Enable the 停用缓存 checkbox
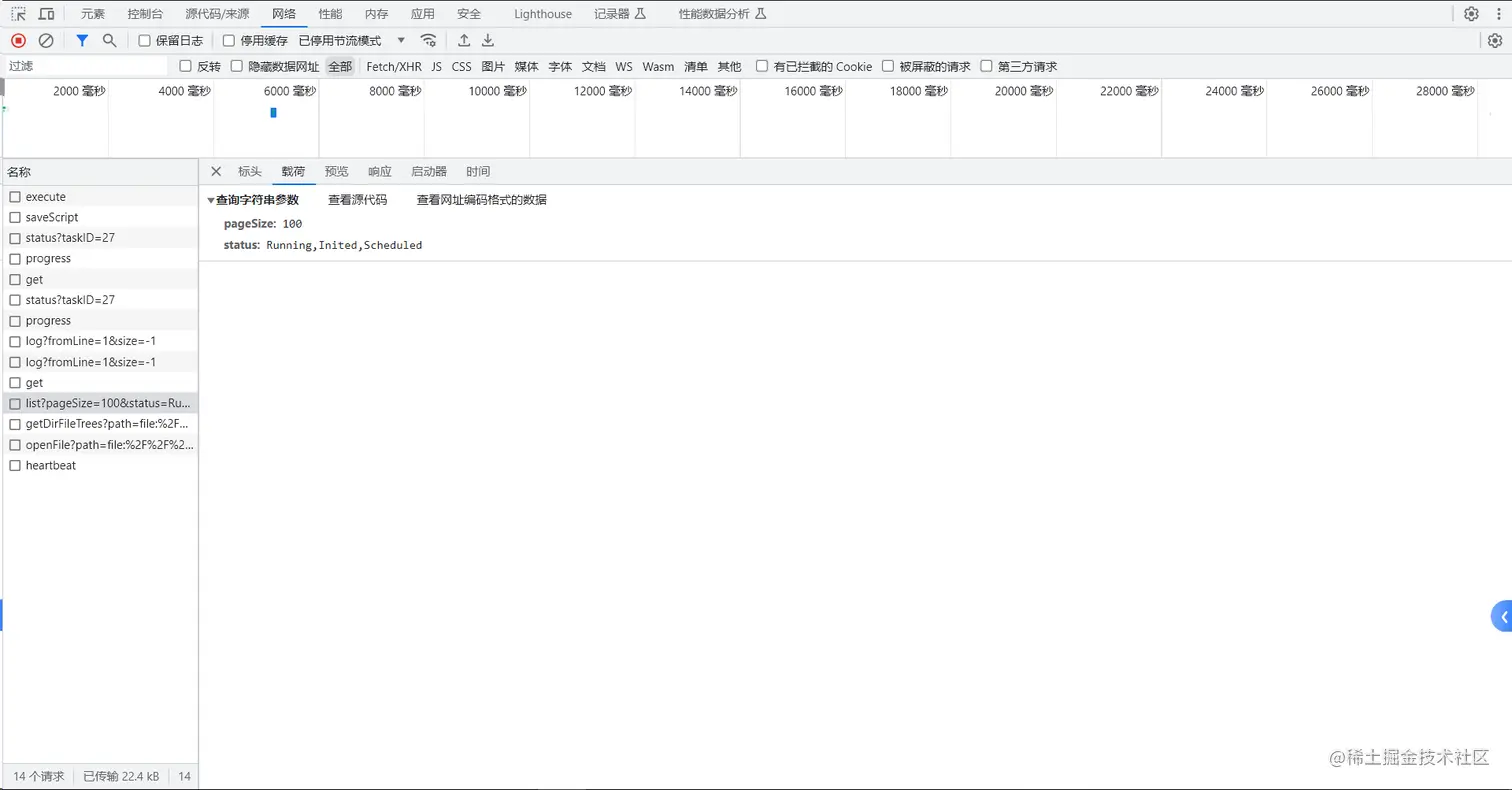 229,41
